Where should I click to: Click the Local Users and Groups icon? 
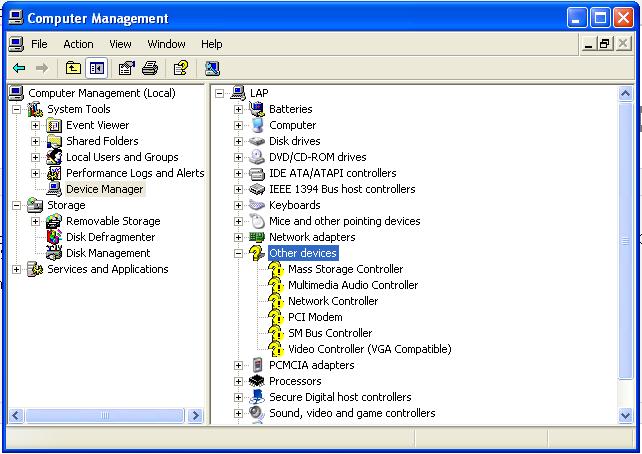54,157
